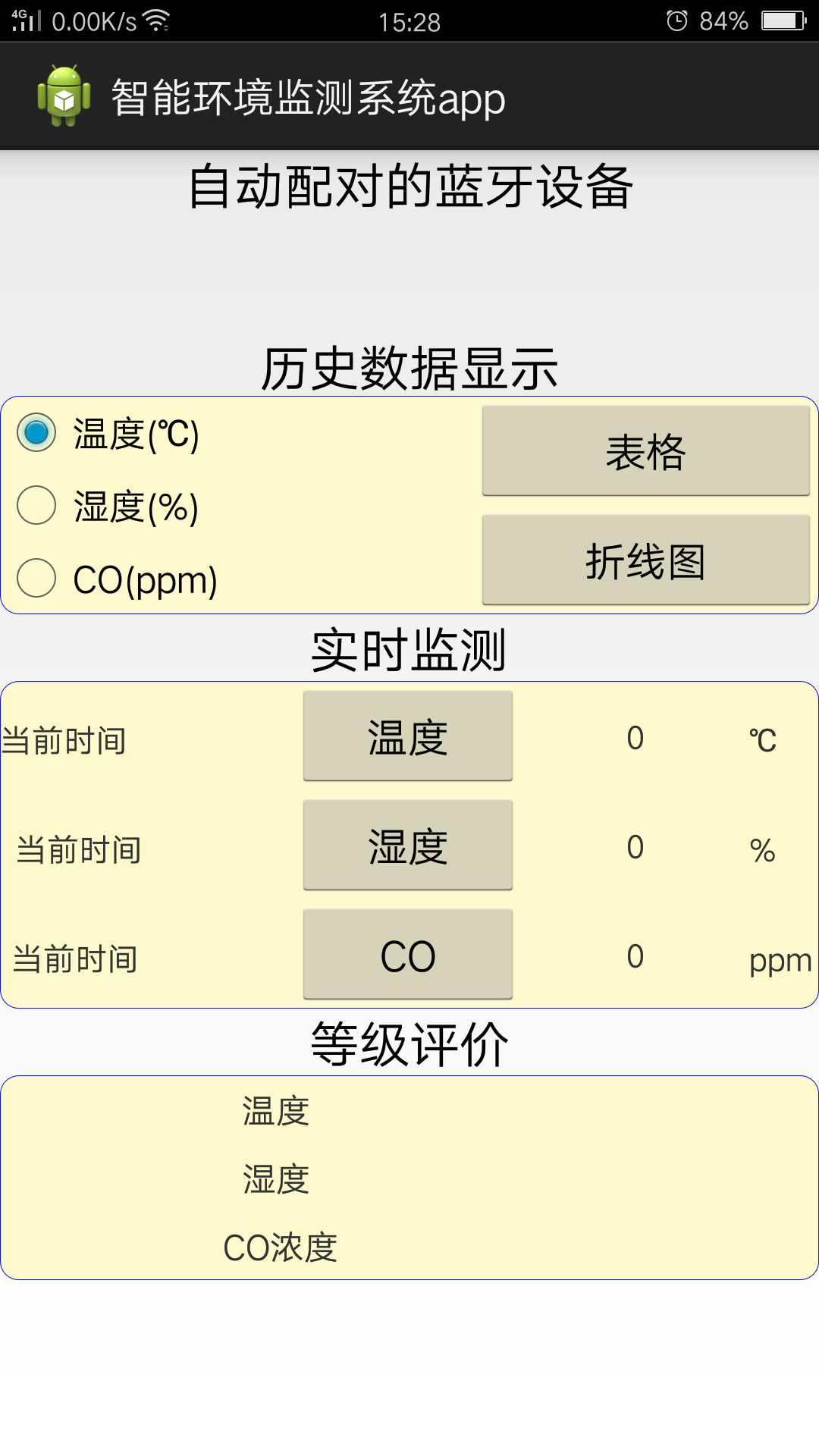Select the 湿度(%) radio option
The image size is (819, 1456).
click(x=36, y=505)
